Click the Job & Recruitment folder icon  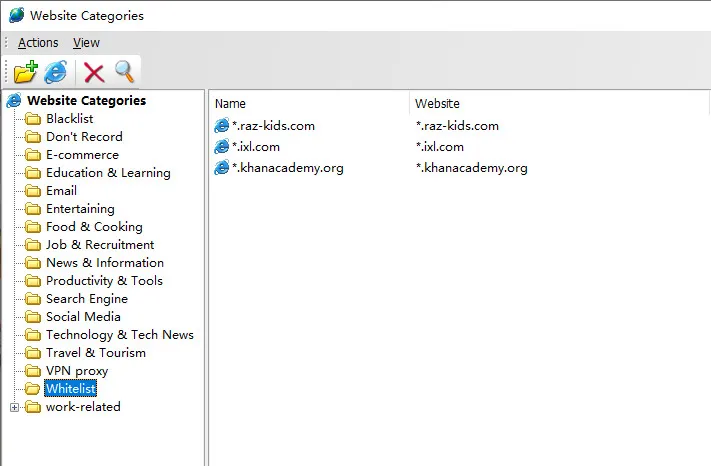[33, 245]
